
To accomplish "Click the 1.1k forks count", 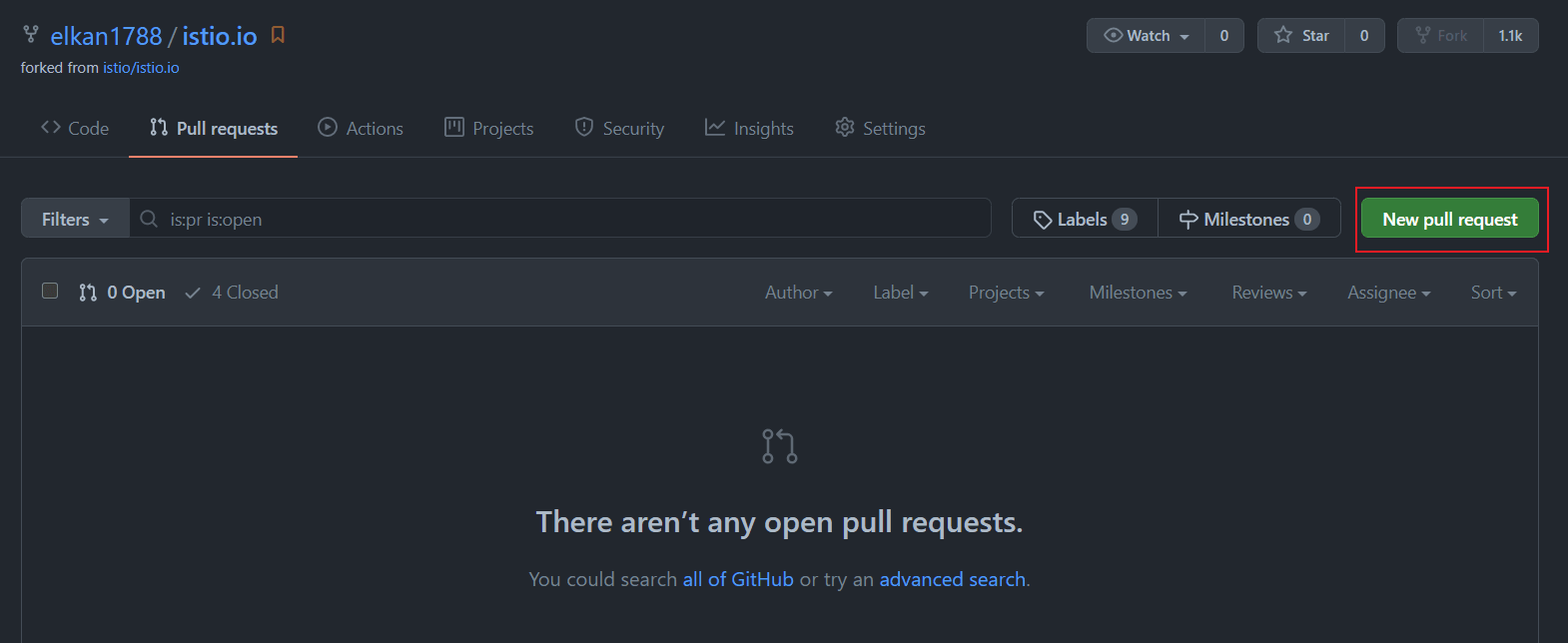I will pos(1510,36).
